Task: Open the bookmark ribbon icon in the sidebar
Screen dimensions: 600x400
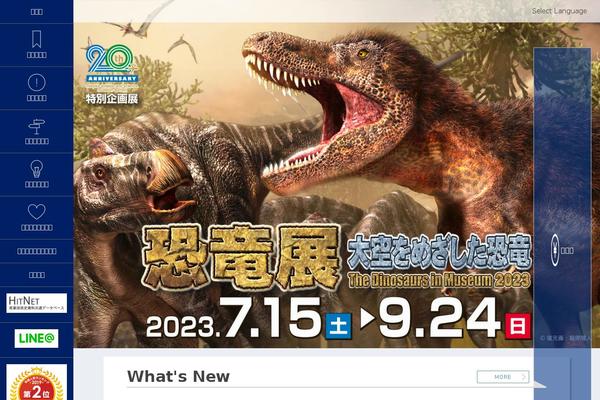Action: point(36,39)
